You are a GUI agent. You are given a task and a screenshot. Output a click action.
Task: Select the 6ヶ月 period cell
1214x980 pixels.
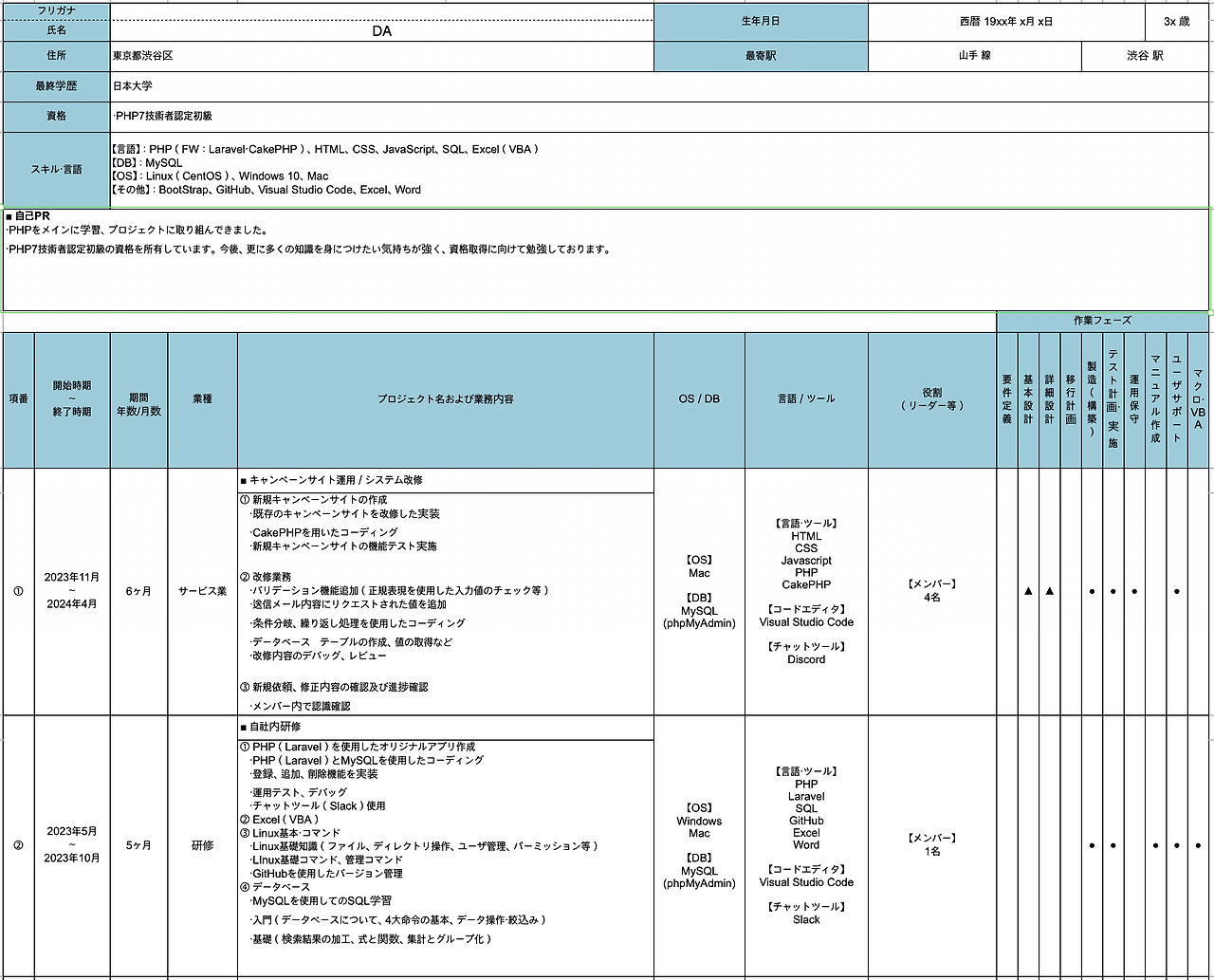[x=138, y=591]
